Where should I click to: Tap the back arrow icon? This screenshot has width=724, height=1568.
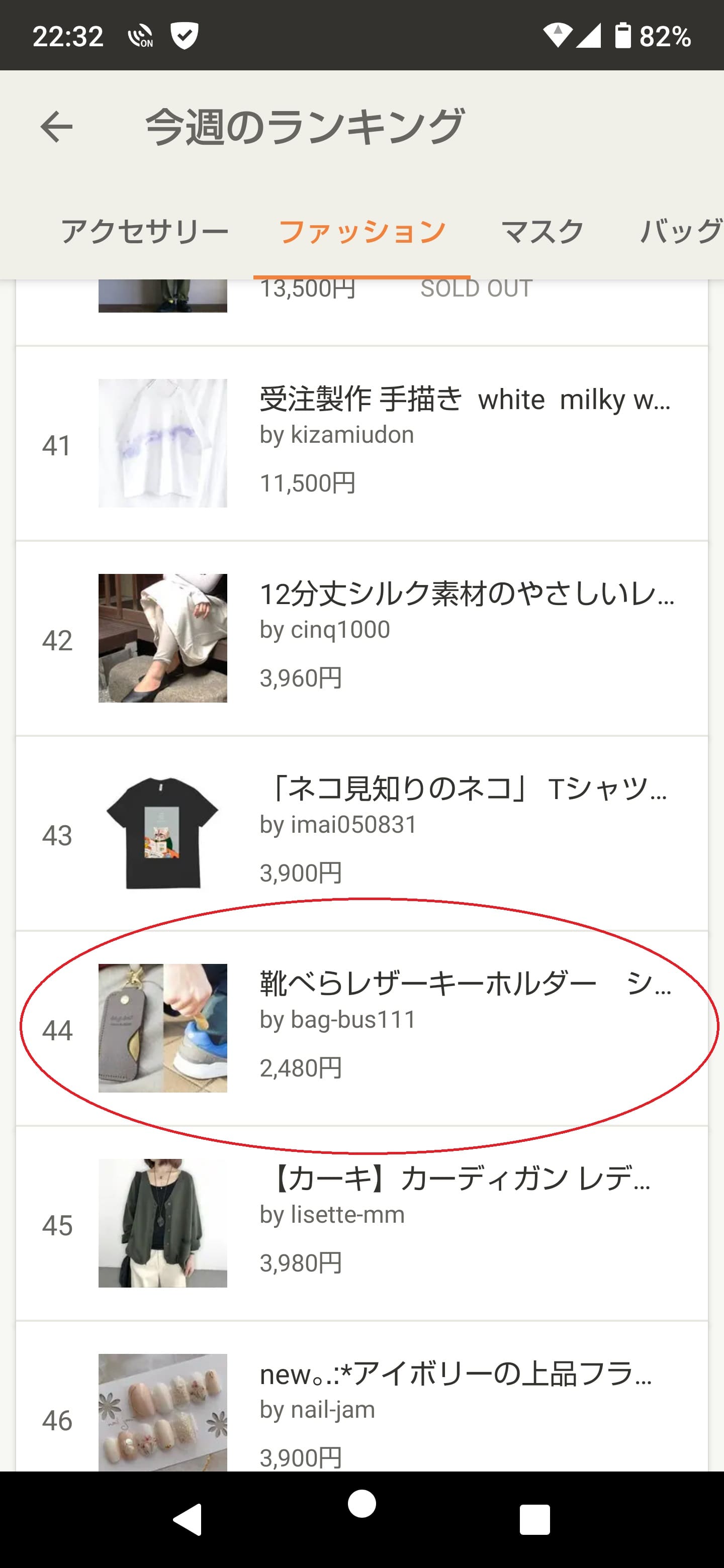click(56, 127)
